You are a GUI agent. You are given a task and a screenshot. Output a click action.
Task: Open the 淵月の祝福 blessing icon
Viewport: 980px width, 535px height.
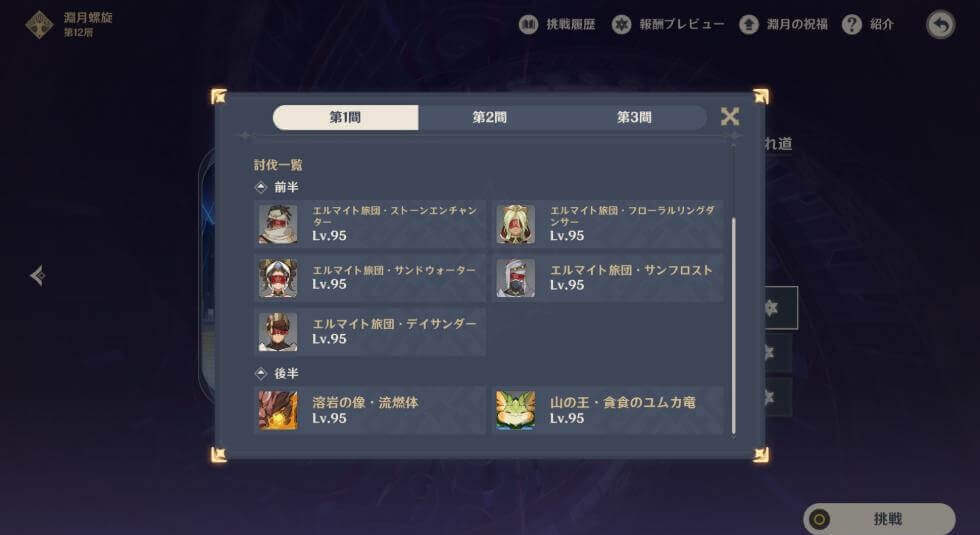tap(749, 24)
